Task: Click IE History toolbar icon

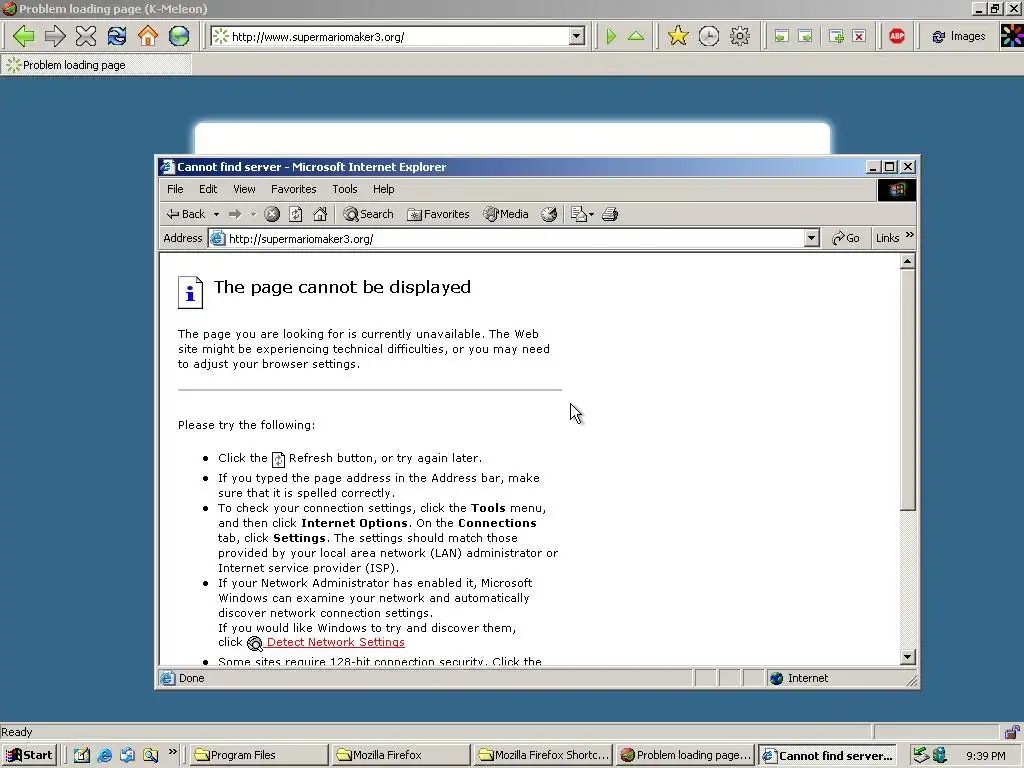Action: tap(549, 214)
